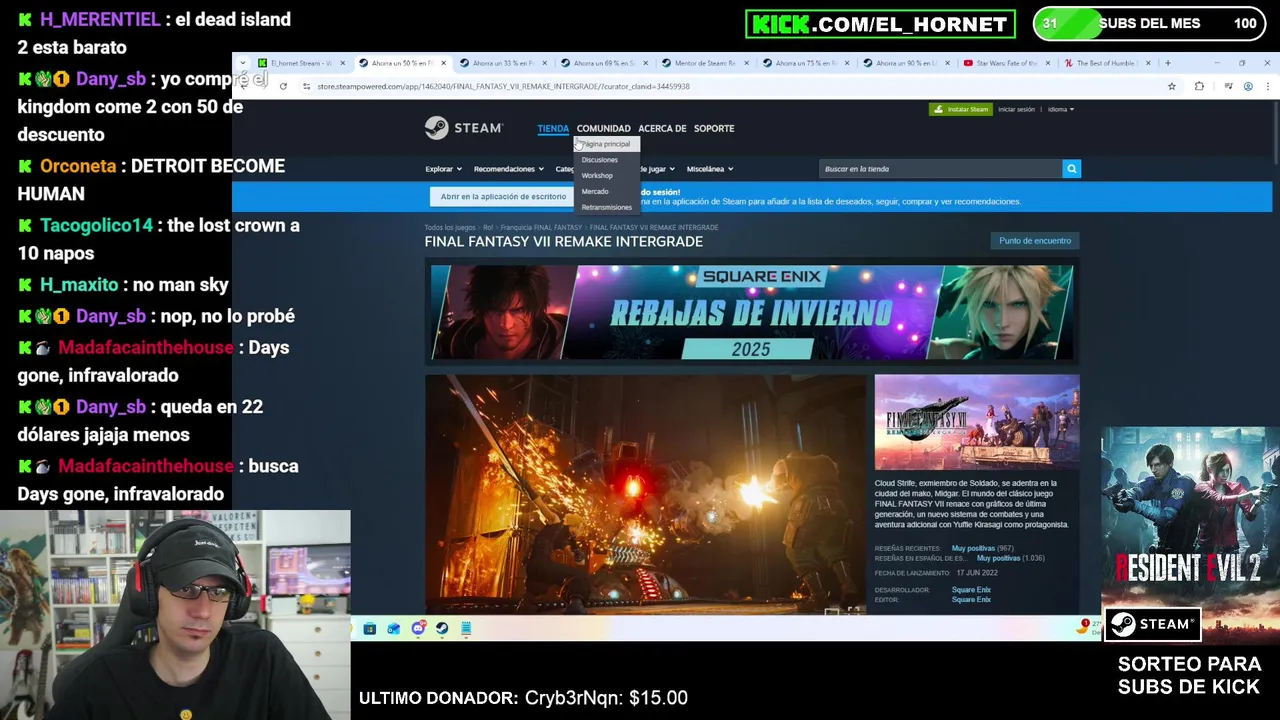
Task: Click 'Muy positivas (967)' recent reviews link
Action: [x=982, y=548]
